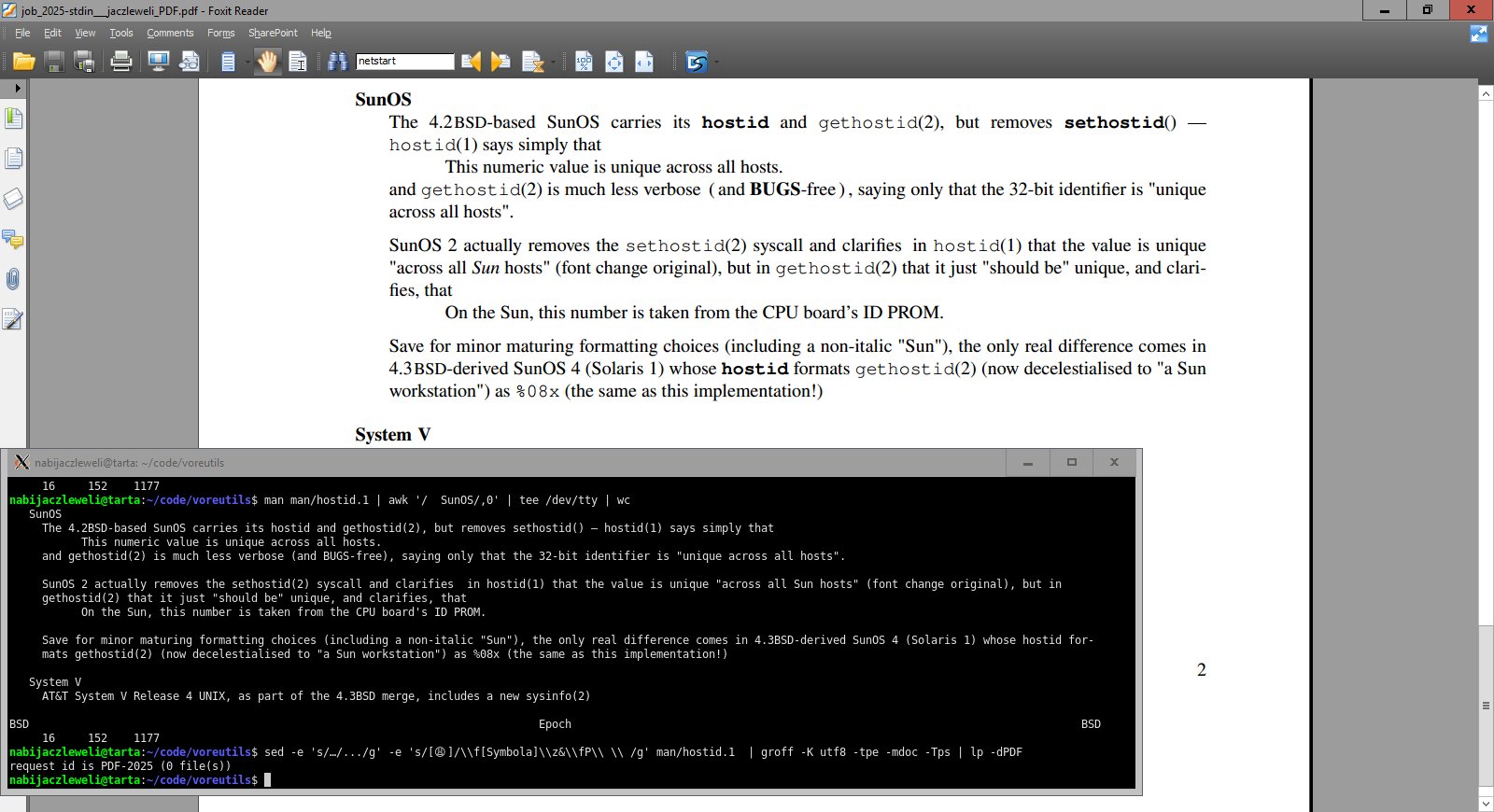Open dropdown arrow beside the blue S icon
1494x812 pixels.
click(716, 63)
